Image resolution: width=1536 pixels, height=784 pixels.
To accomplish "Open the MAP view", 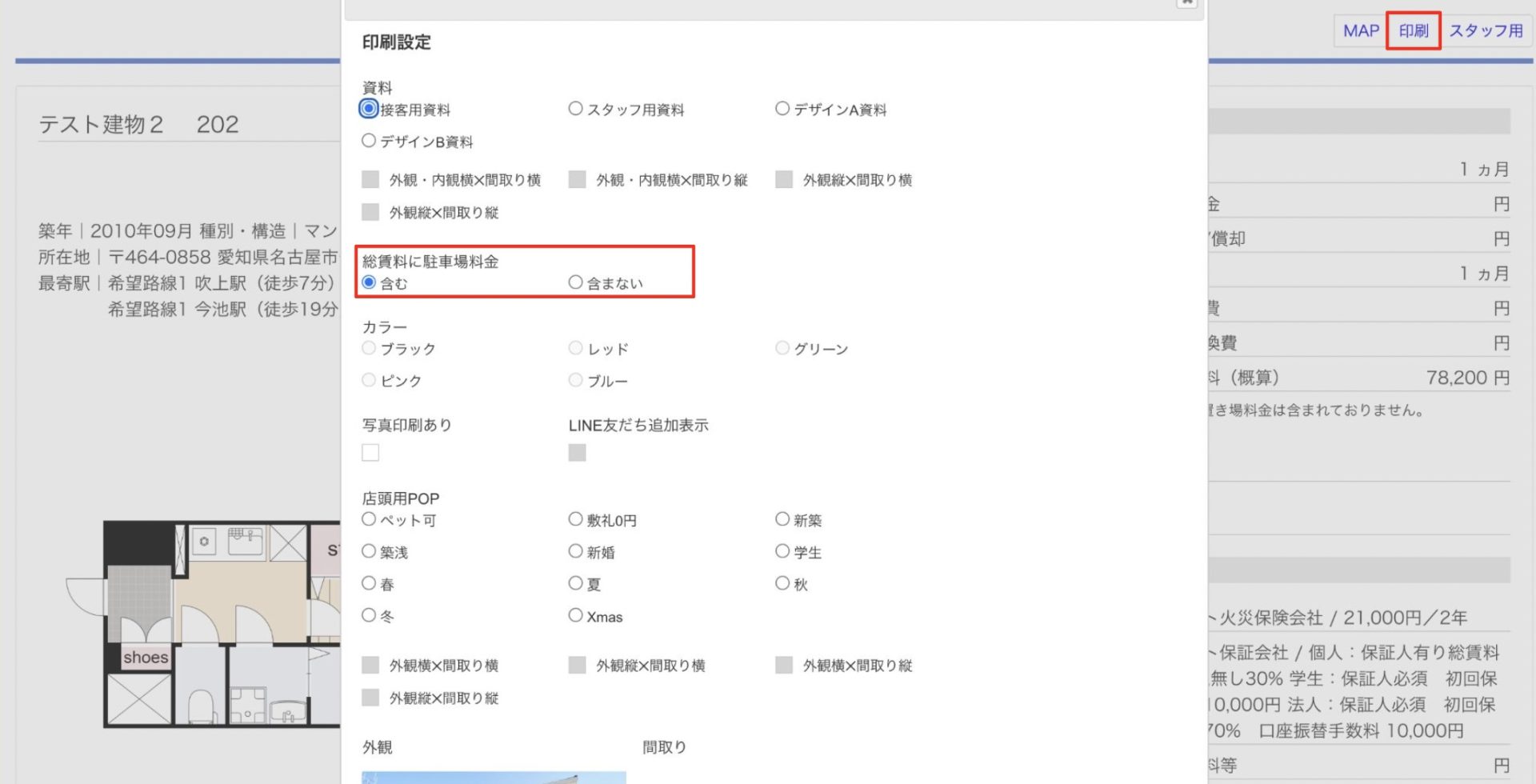I will pyautogui.click(x=1360, y=31).
